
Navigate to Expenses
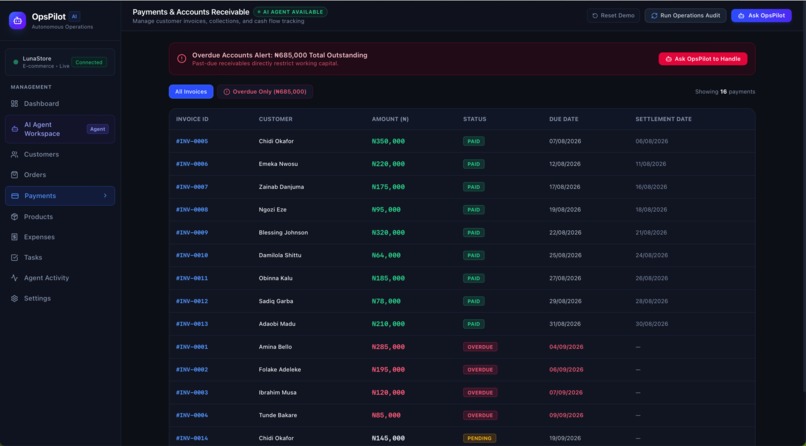point(60,237)
